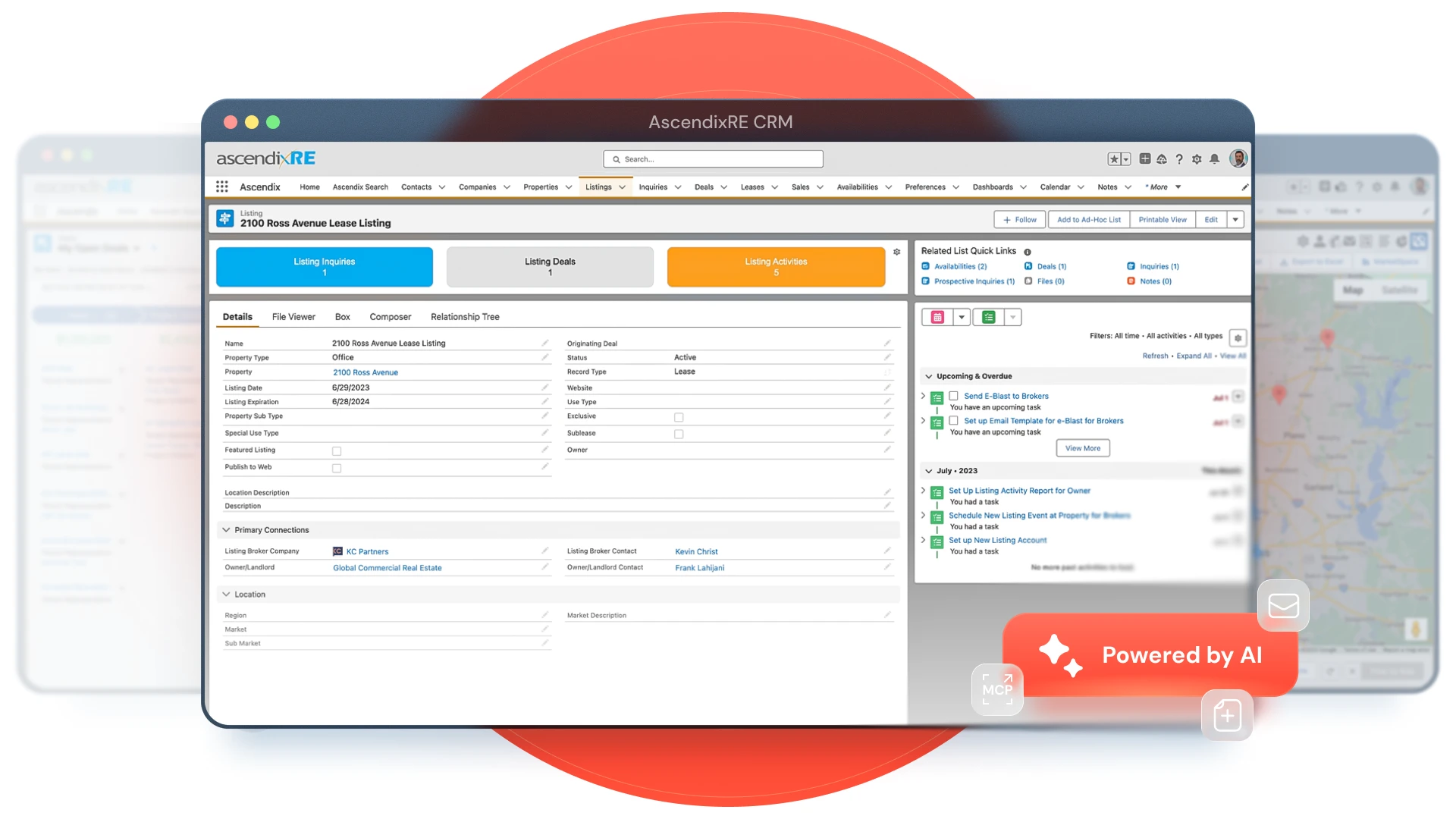The width and height of the screenshot is (1456, 819).
Task: Open the dropdown beside the new event icon
Action: pos(962,317)
